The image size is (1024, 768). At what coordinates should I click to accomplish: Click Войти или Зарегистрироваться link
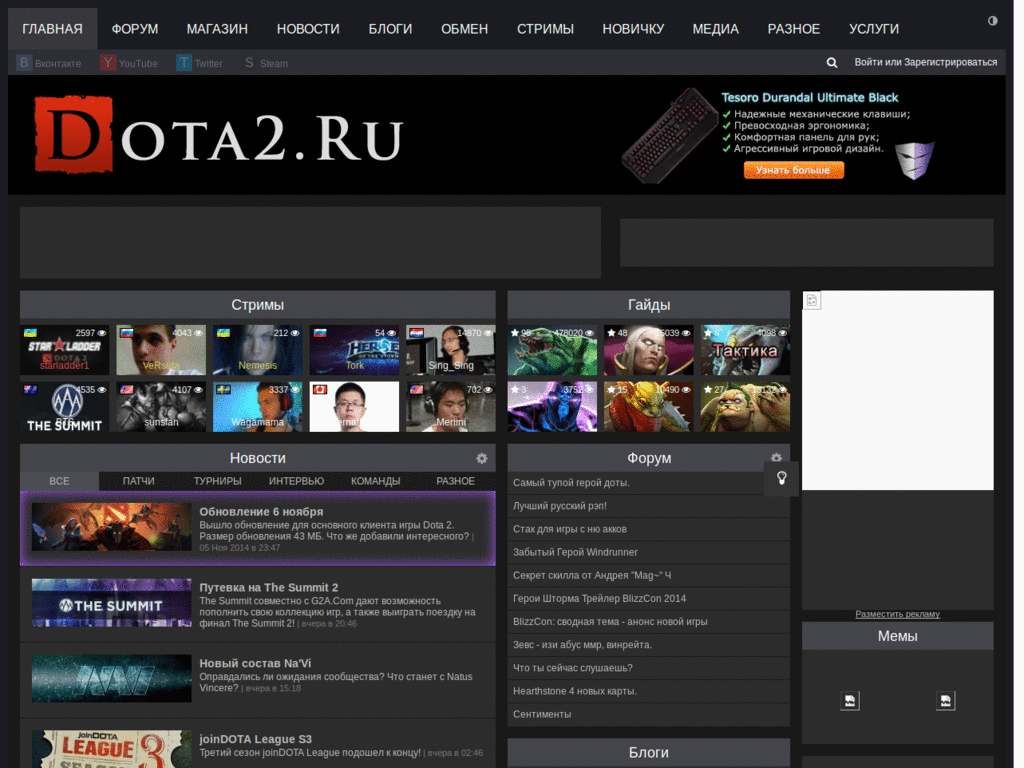pyautogui.click(x=925, y=63)
